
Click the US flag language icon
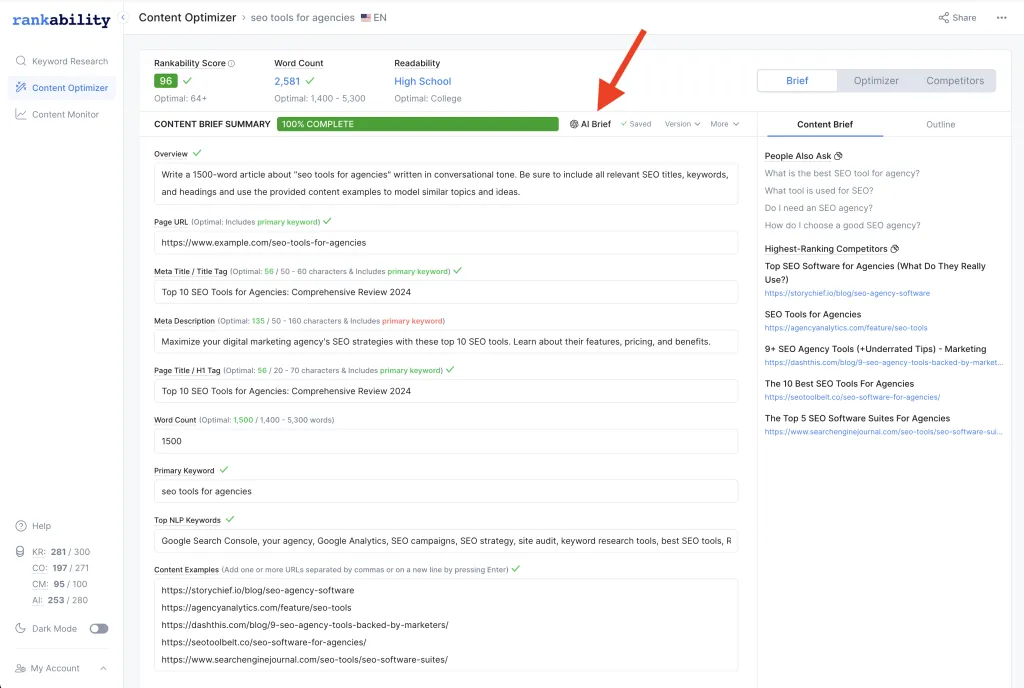coord(366,18)
